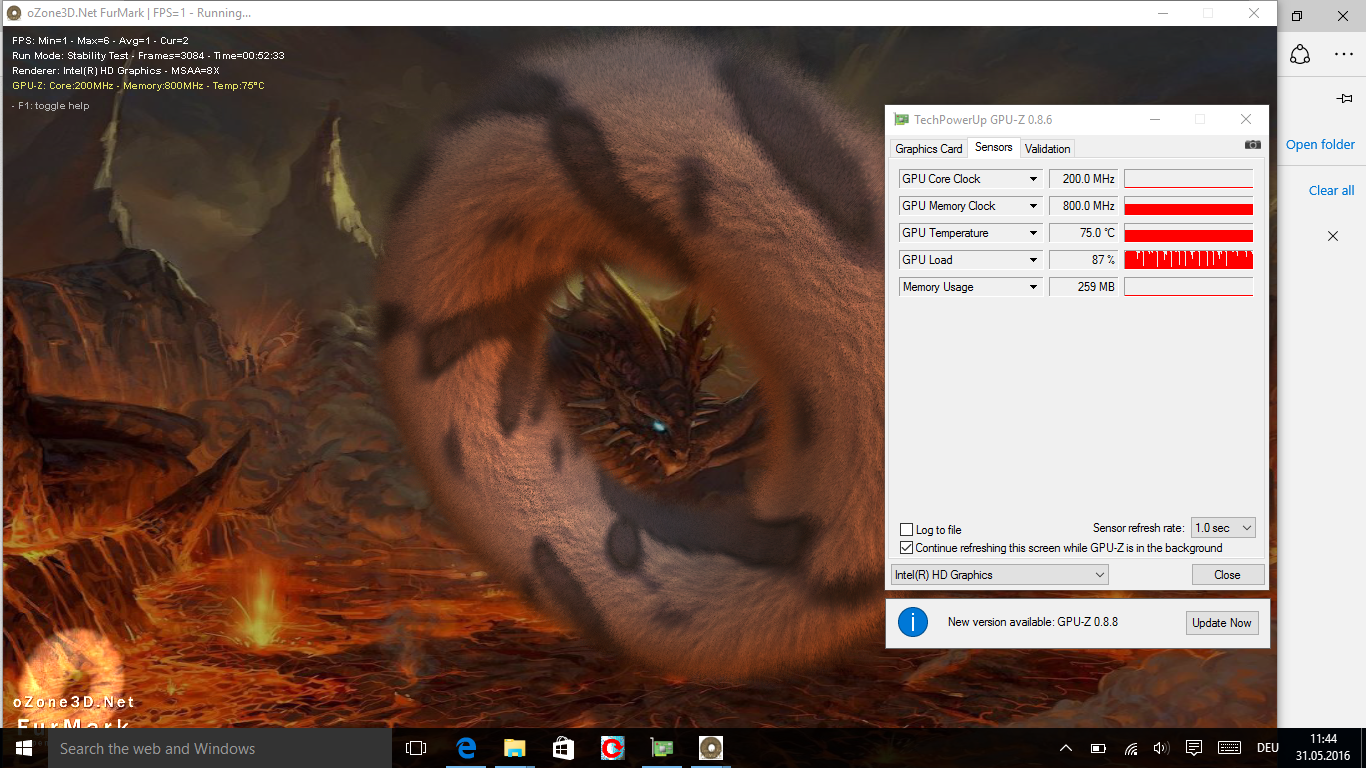Switch to the Validation tab
Screen dimensions: 1366x768
1048,149
